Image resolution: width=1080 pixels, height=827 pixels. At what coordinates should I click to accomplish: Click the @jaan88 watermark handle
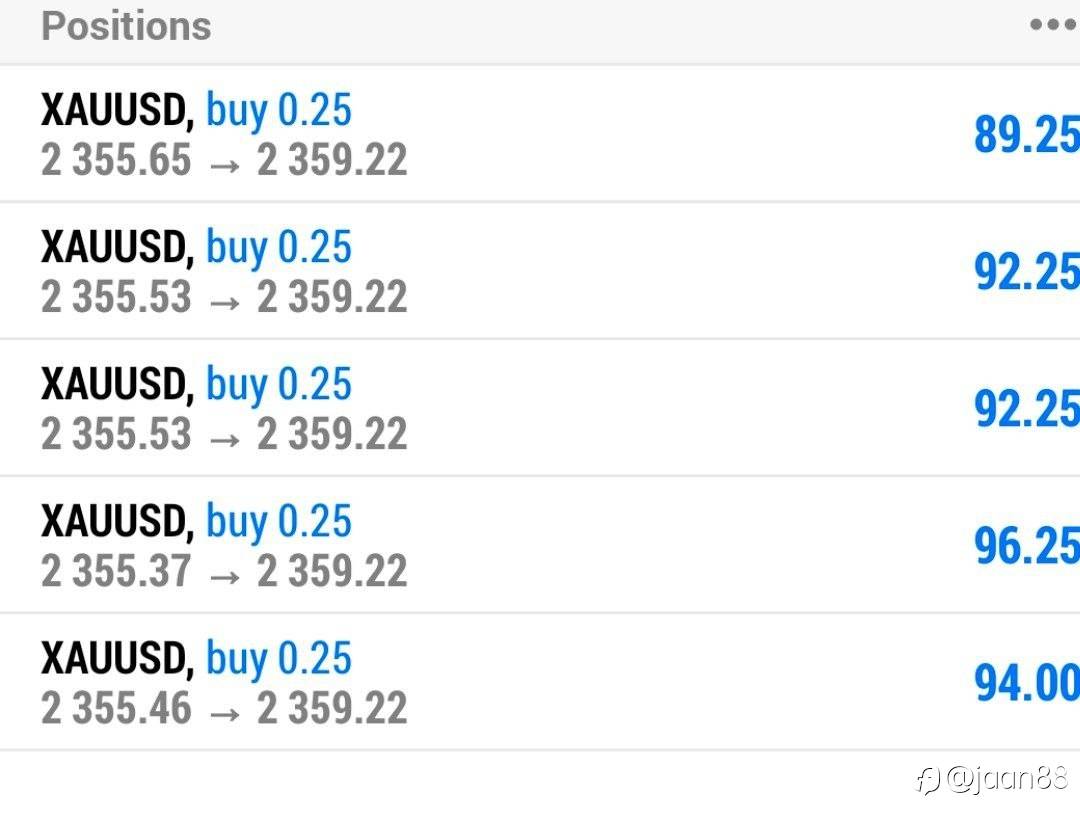pyautogui.click(x=1006, y=778)
